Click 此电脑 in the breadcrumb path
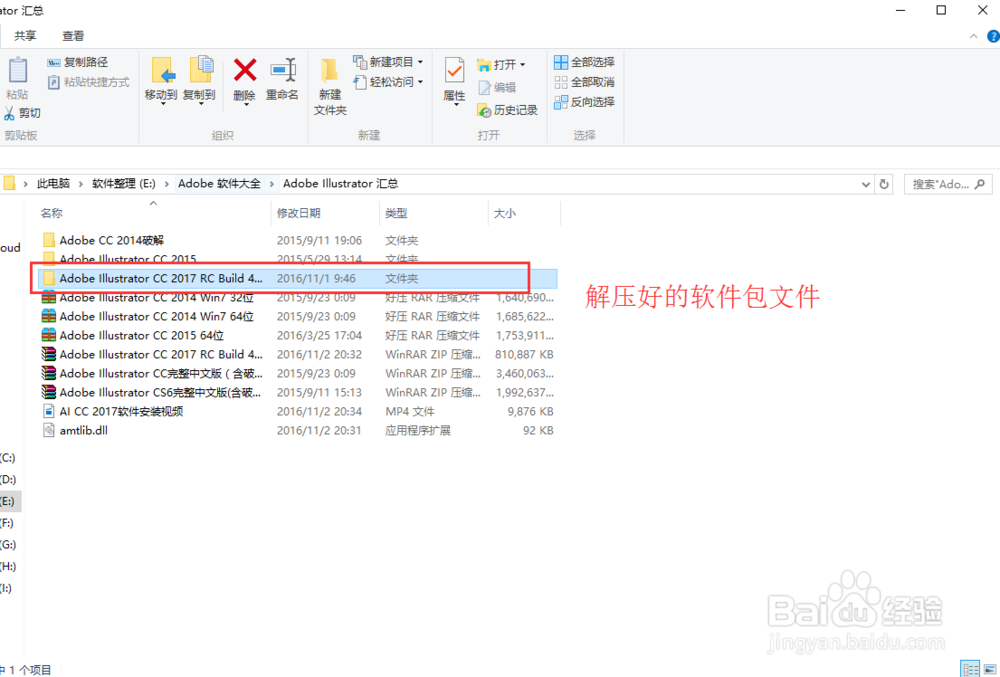This screenshot has width=1000, height=677. coord(53,184)
